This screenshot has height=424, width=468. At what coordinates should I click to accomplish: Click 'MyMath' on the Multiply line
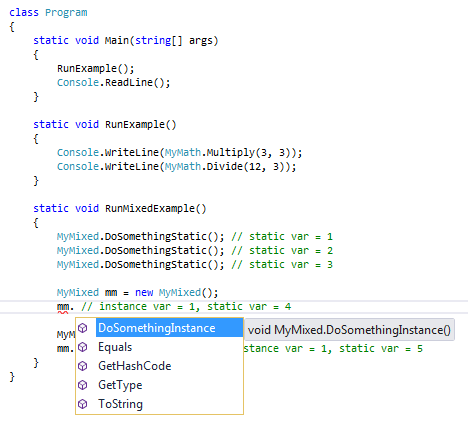[183, 153]
